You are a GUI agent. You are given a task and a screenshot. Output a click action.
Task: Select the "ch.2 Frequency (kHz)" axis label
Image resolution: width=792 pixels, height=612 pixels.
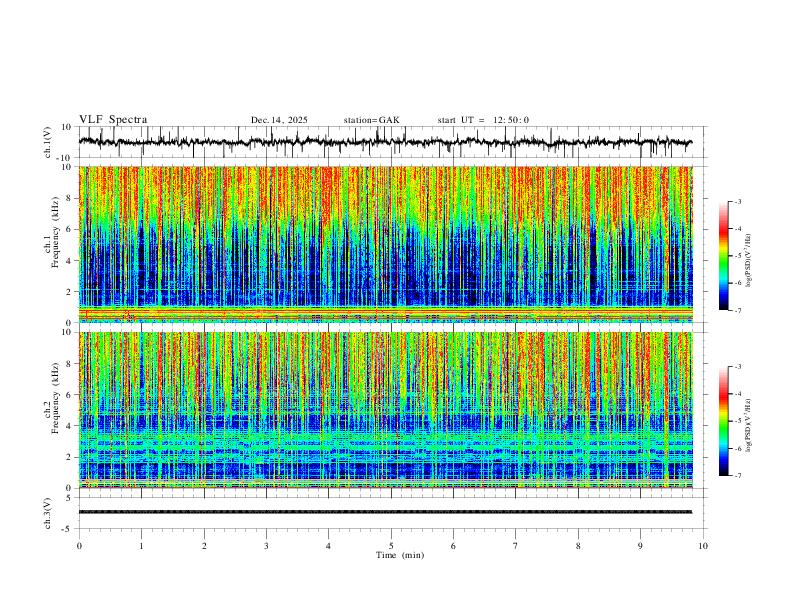tap(52, 397)
